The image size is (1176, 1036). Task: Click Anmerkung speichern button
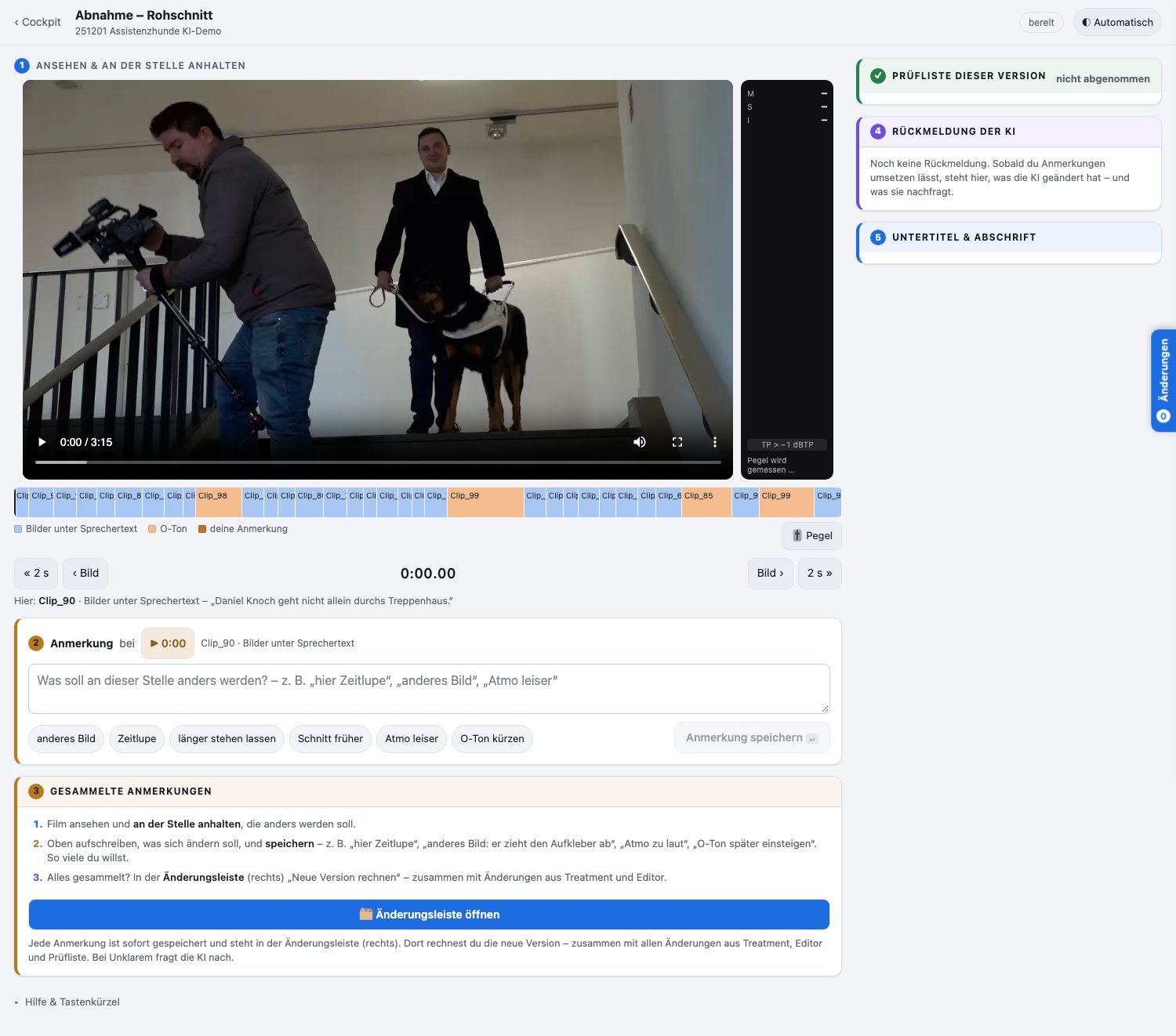752,738
